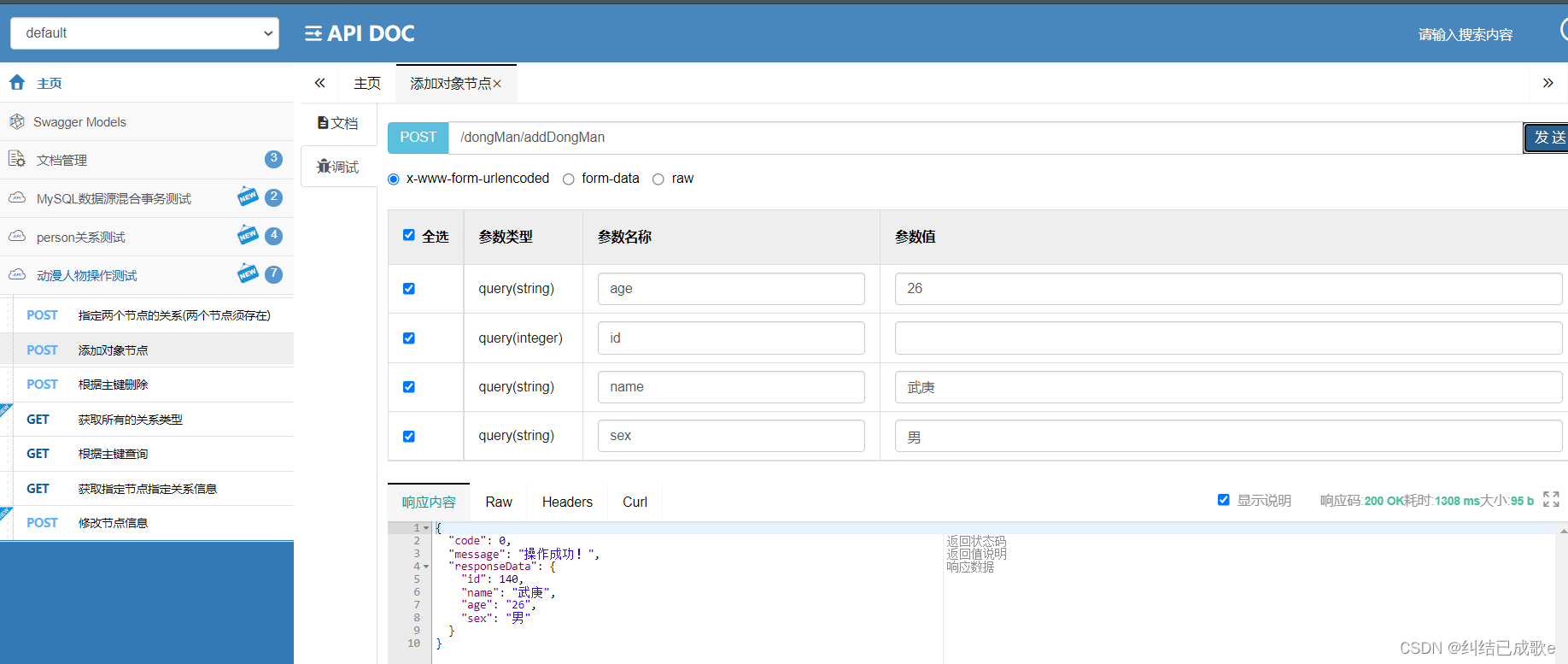The image size is (1568, 664).
Task: Select raw radio option
Action: tap(658, 179)
